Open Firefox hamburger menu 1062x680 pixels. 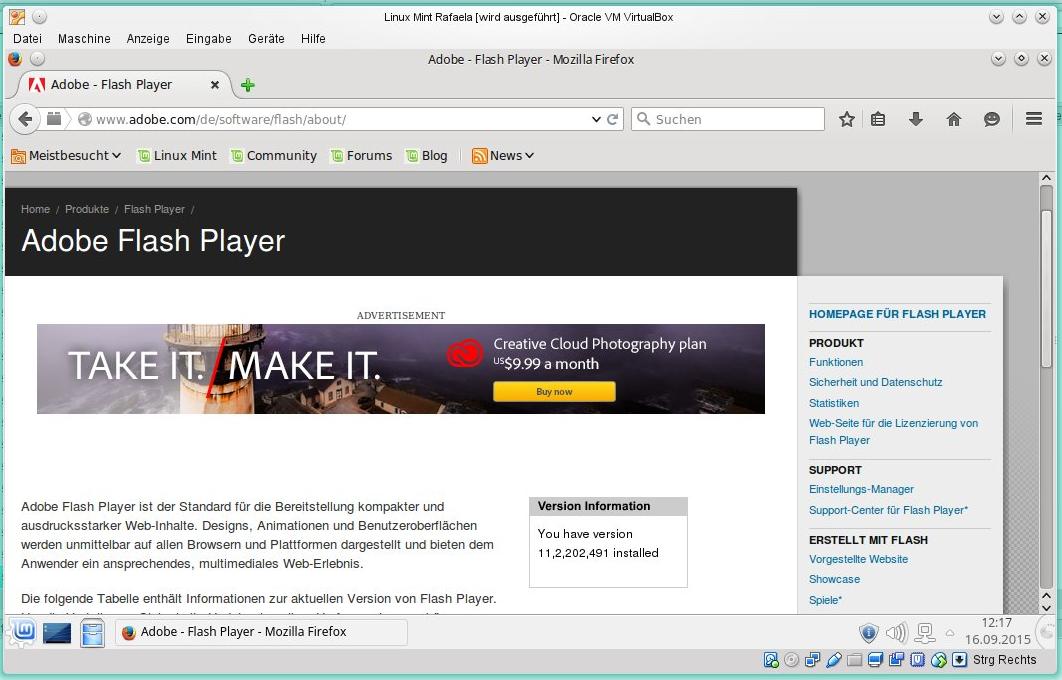[1034, 119]
